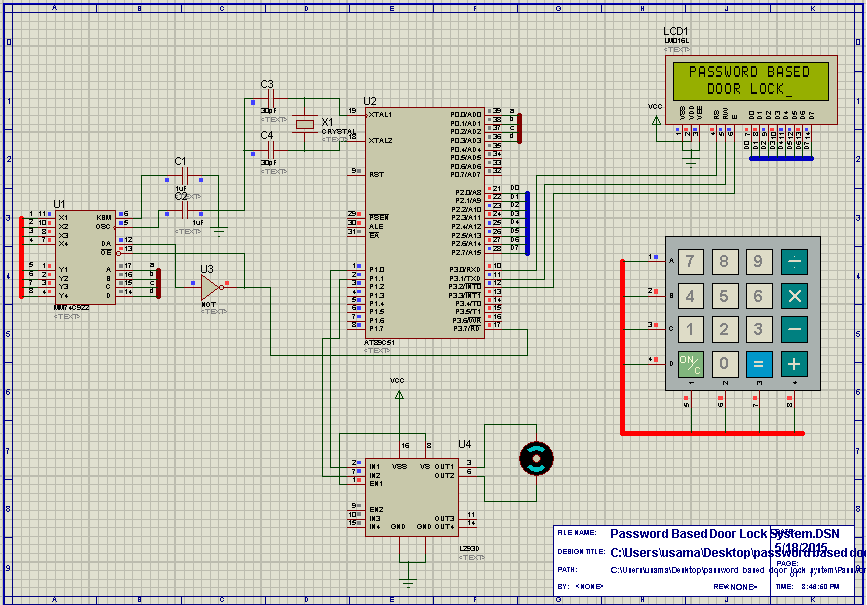
Task: Select the motor symbol beside U4
Action: [537, 458]
